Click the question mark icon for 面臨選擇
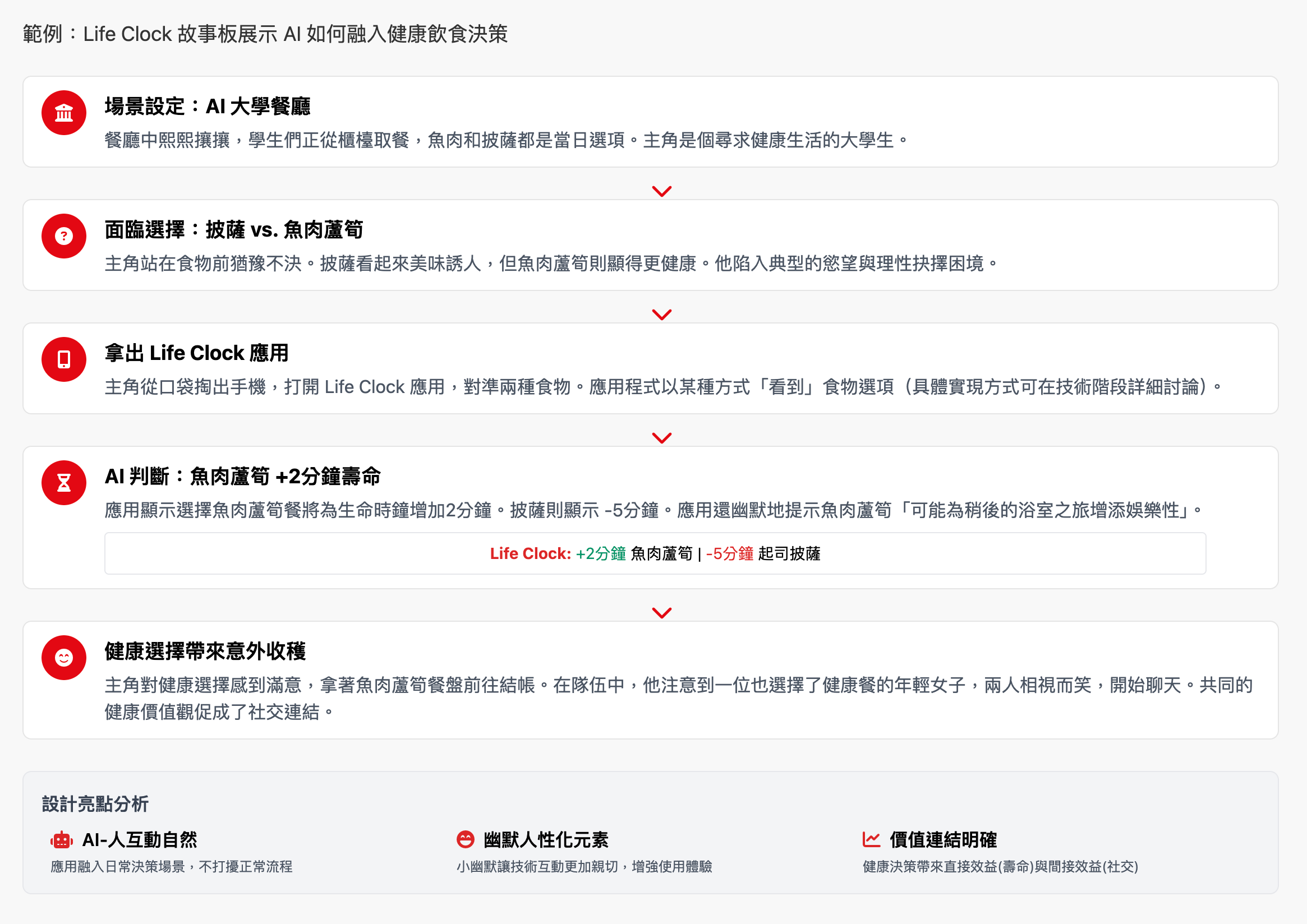Screen dimensions: 1307x924 pyautogui.click(x=64, y=236)
